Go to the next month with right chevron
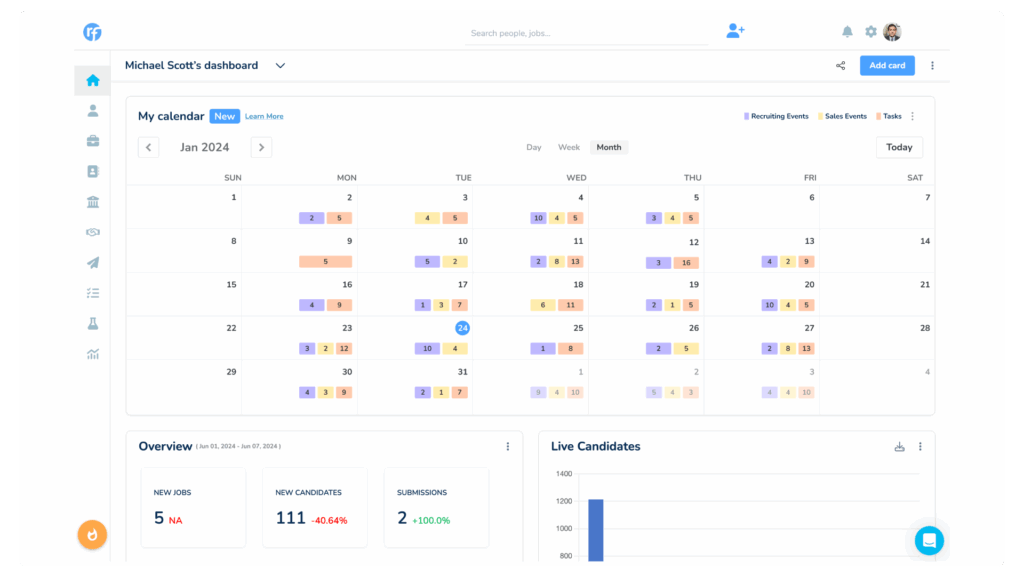The image size is (1024, 576). (261, 147)
